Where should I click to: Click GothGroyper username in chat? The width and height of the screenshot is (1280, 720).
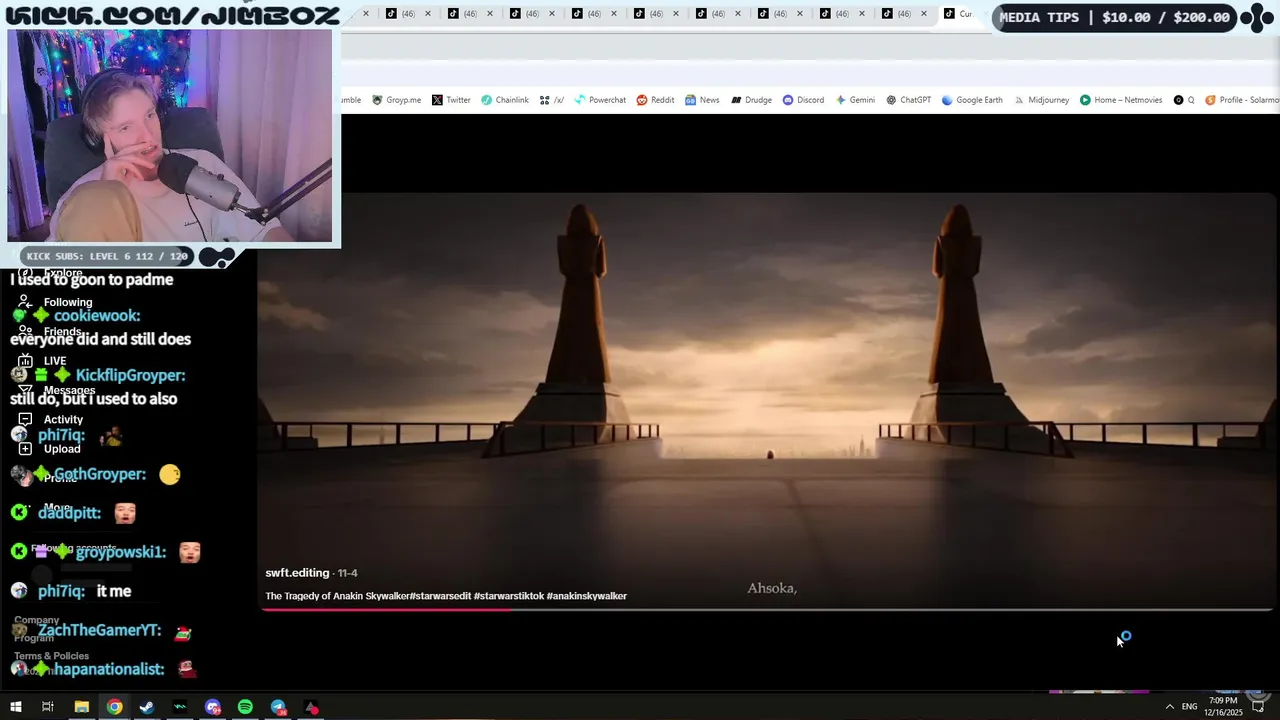100,474
